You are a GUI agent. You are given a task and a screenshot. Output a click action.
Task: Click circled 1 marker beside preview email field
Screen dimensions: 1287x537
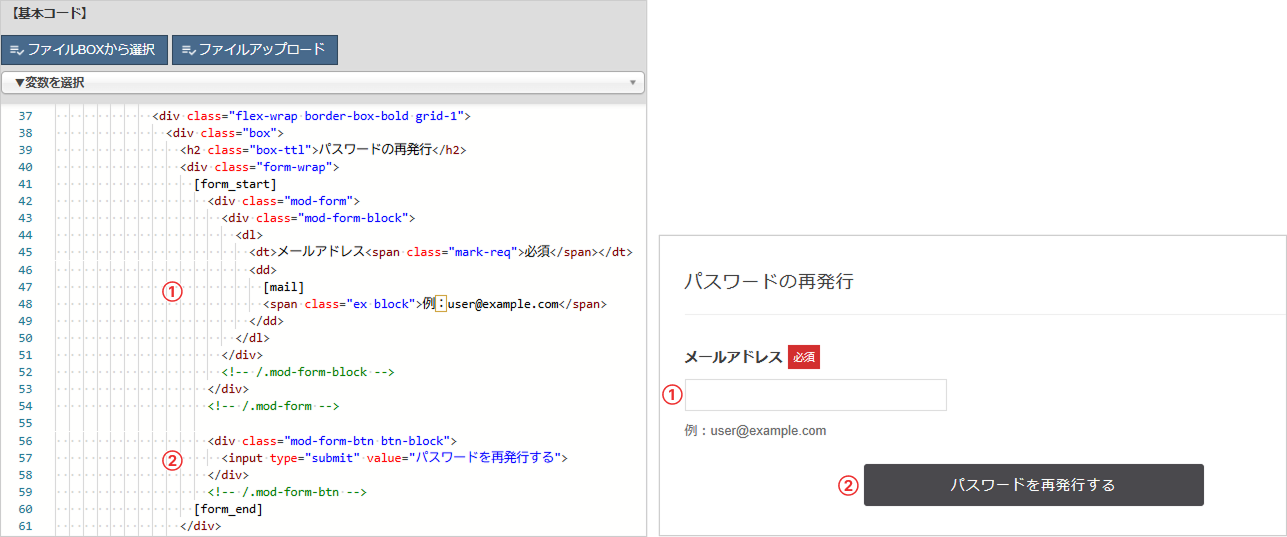click(673, 395)
